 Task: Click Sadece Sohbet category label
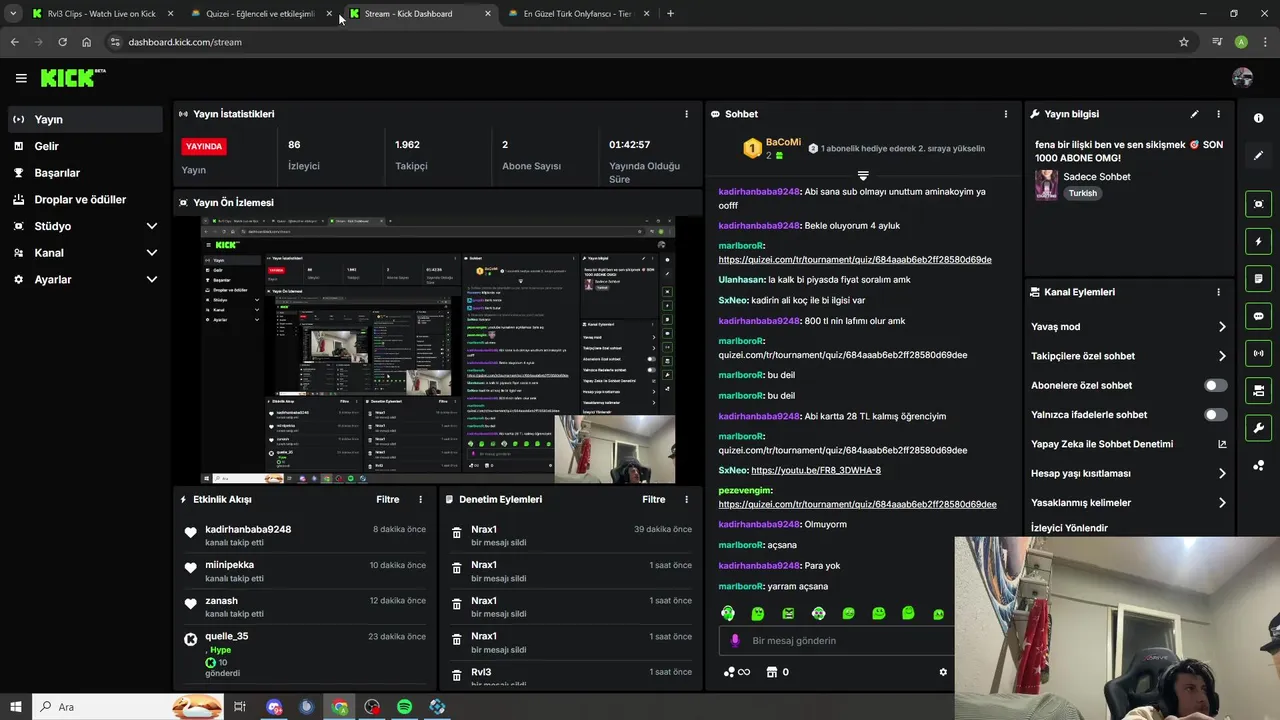coord(1097,177)
